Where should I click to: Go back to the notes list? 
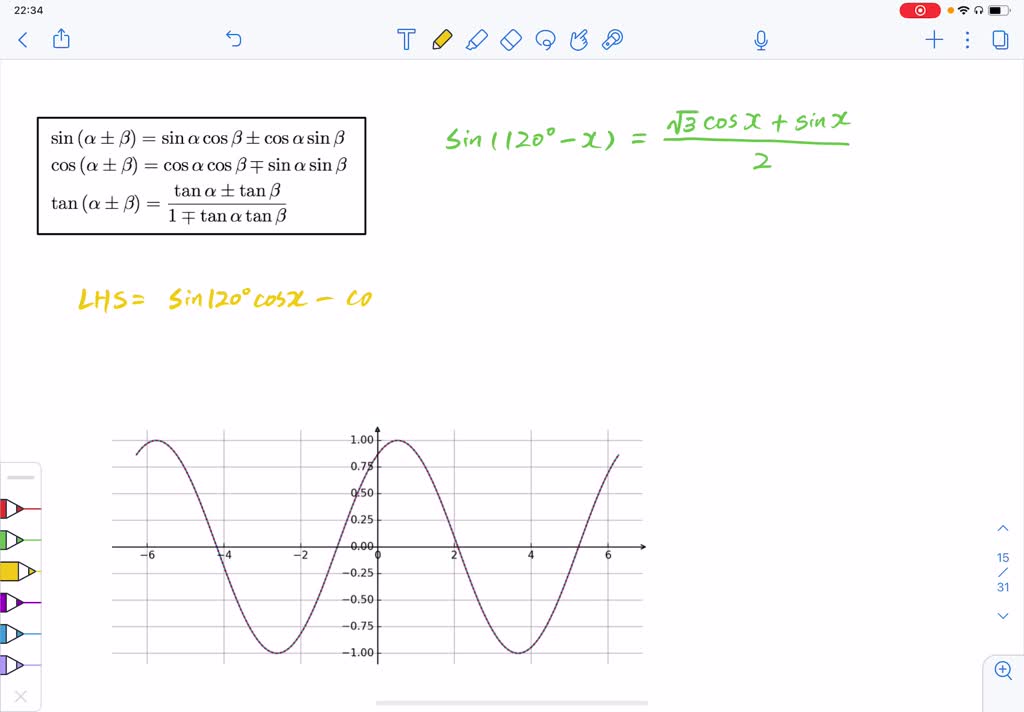[22, 40]
